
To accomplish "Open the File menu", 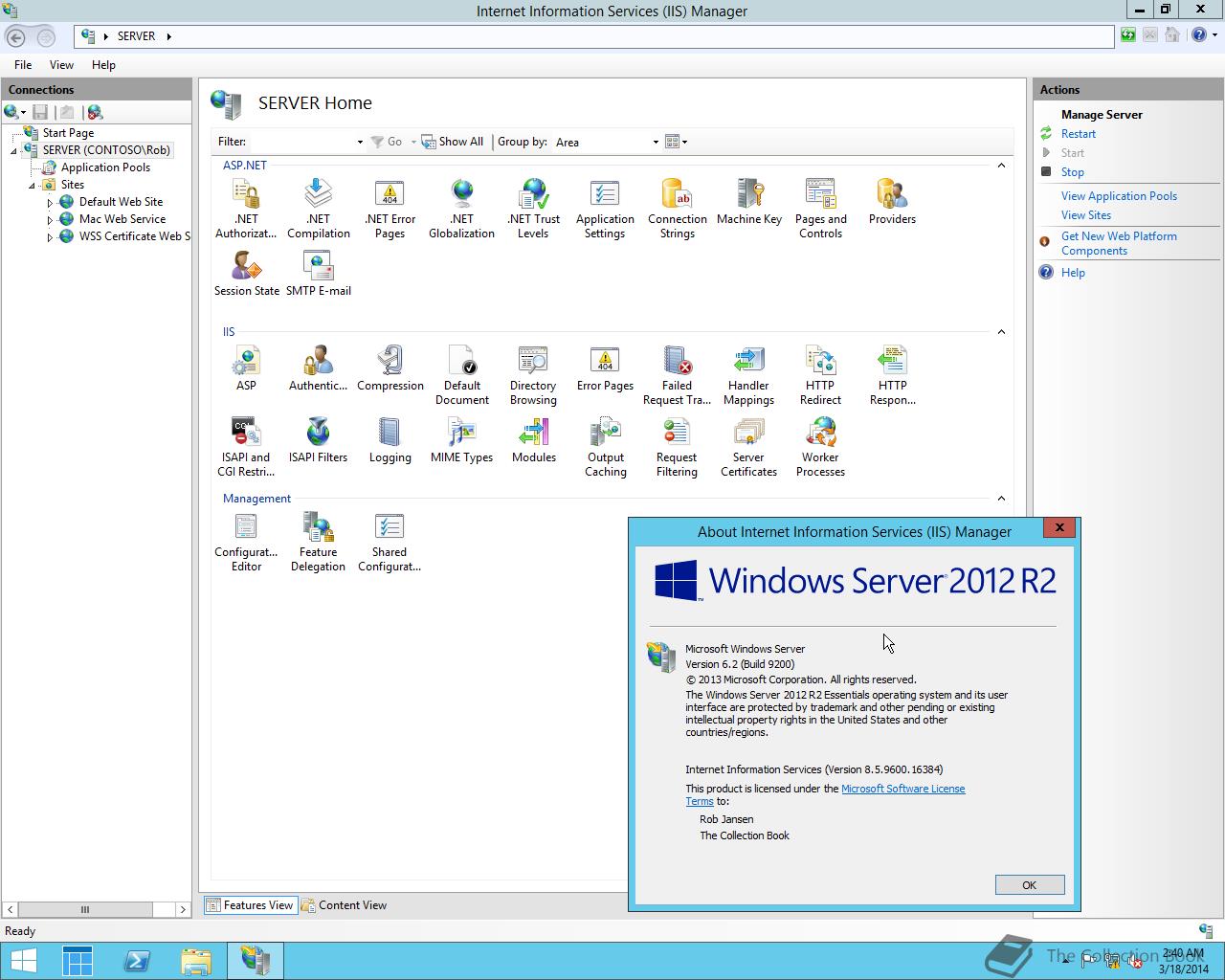I will click(23, 65).
